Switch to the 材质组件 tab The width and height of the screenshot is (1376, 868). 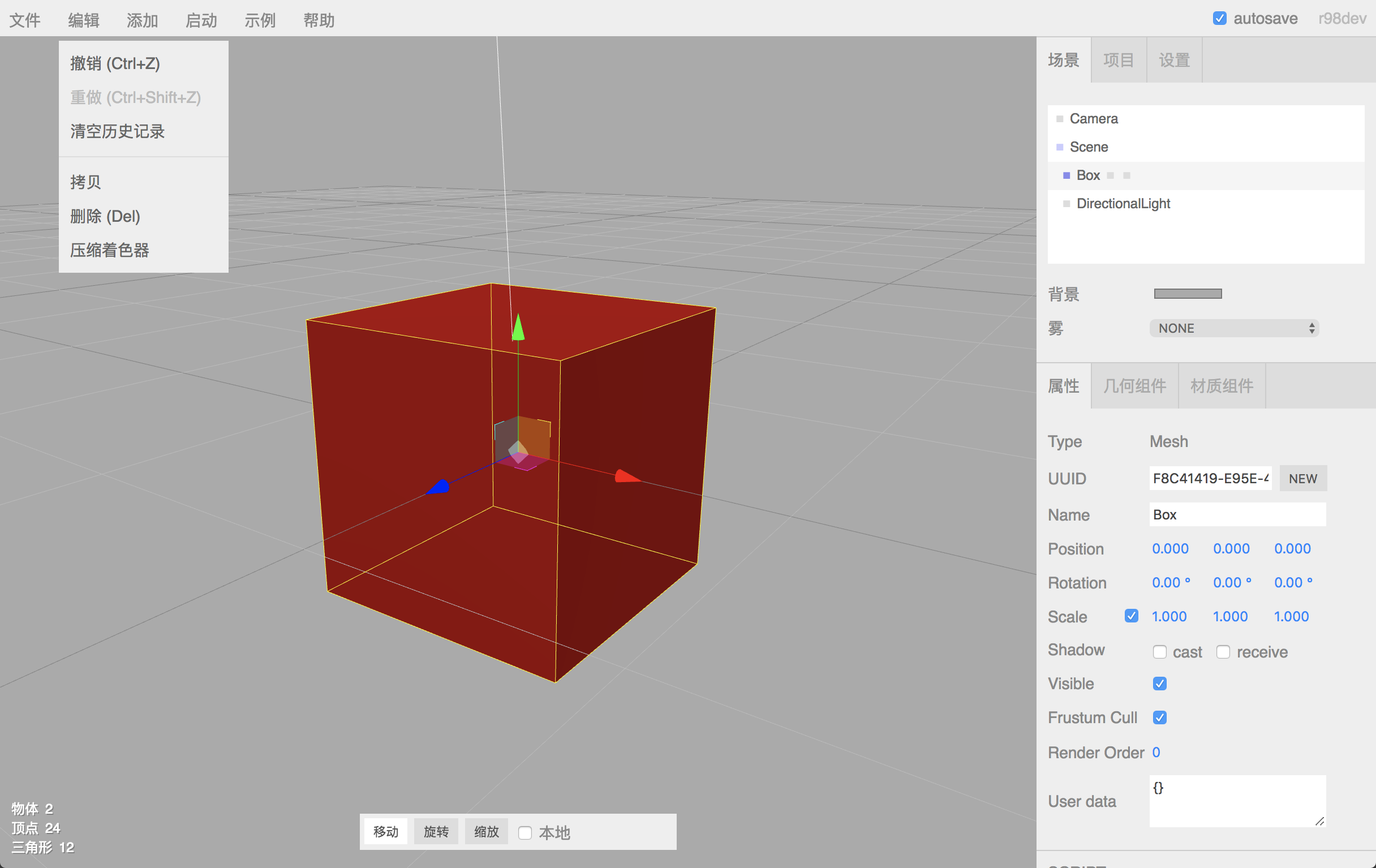point(1221,386)
